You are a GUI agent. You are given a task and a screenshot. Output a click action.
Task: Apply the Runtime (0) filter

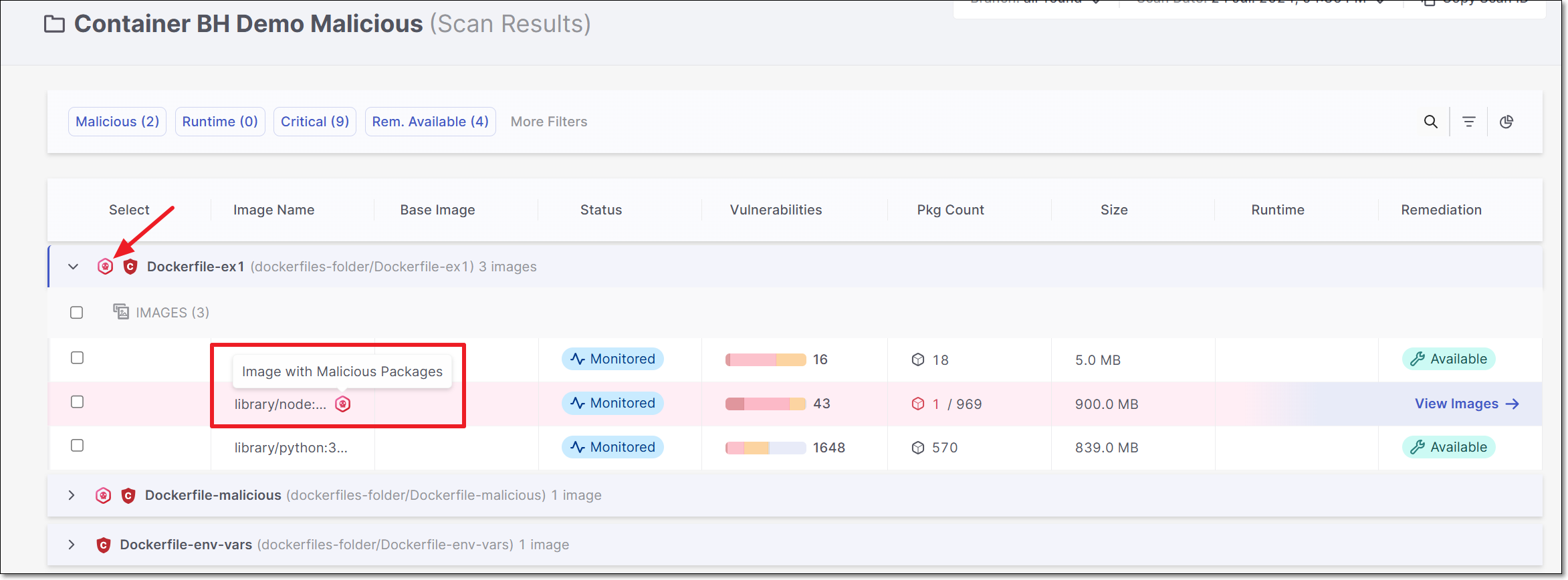[220, 122]
